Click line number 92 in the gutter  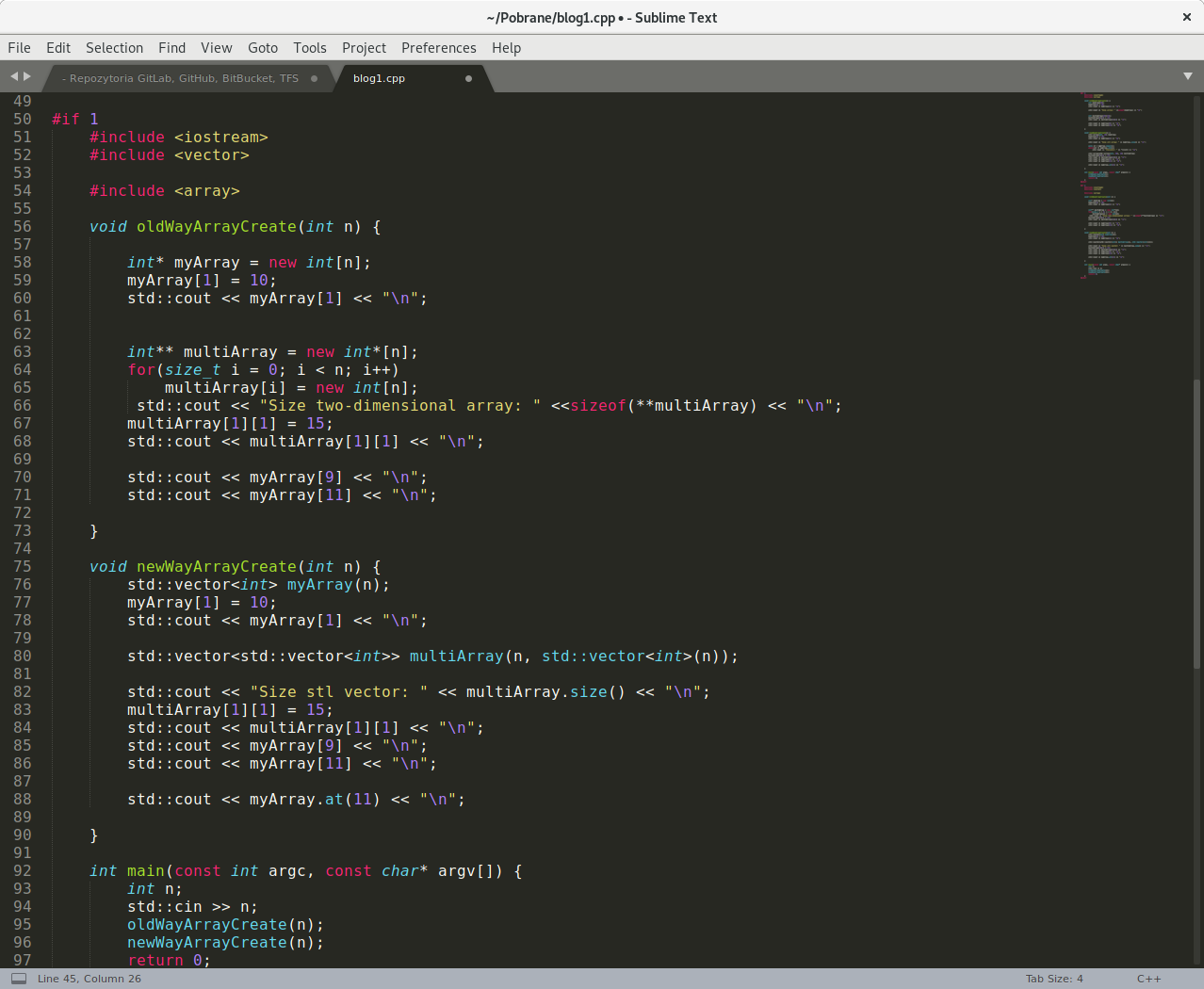pyautogui.click(x=22, y=870)
